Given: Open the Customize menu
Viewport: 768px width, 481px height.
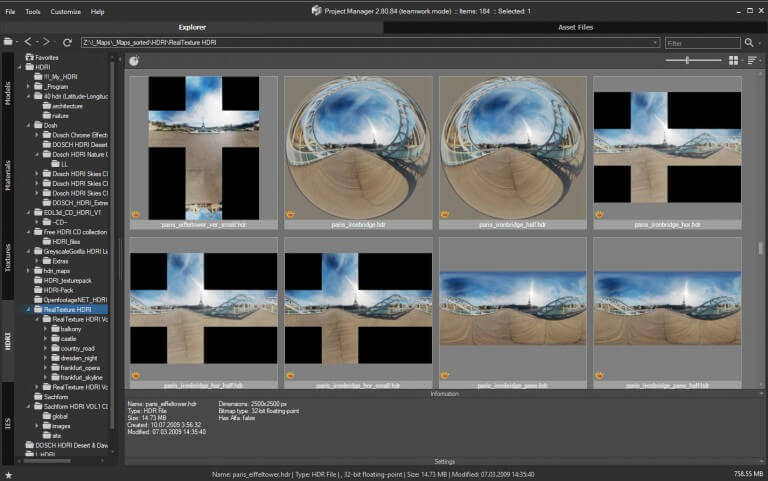Looking at the screenshot, I should point(65,11).
